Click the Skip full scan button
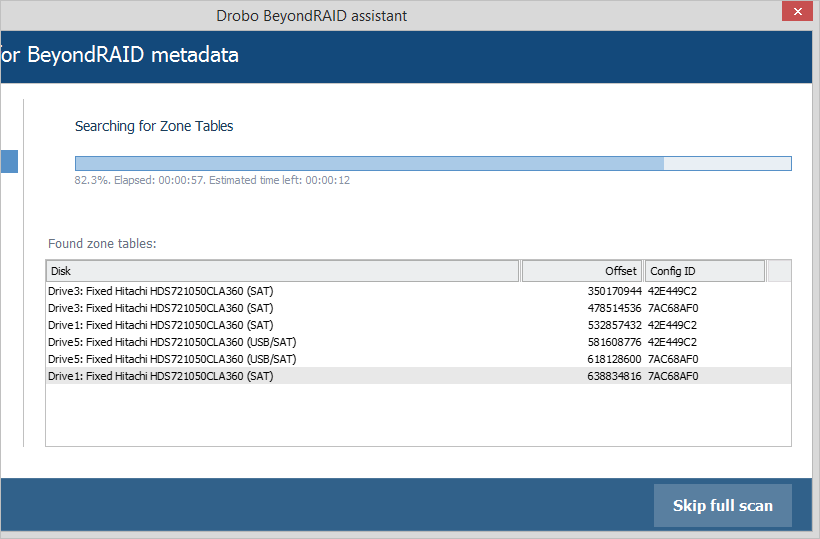 click(722, 506)
